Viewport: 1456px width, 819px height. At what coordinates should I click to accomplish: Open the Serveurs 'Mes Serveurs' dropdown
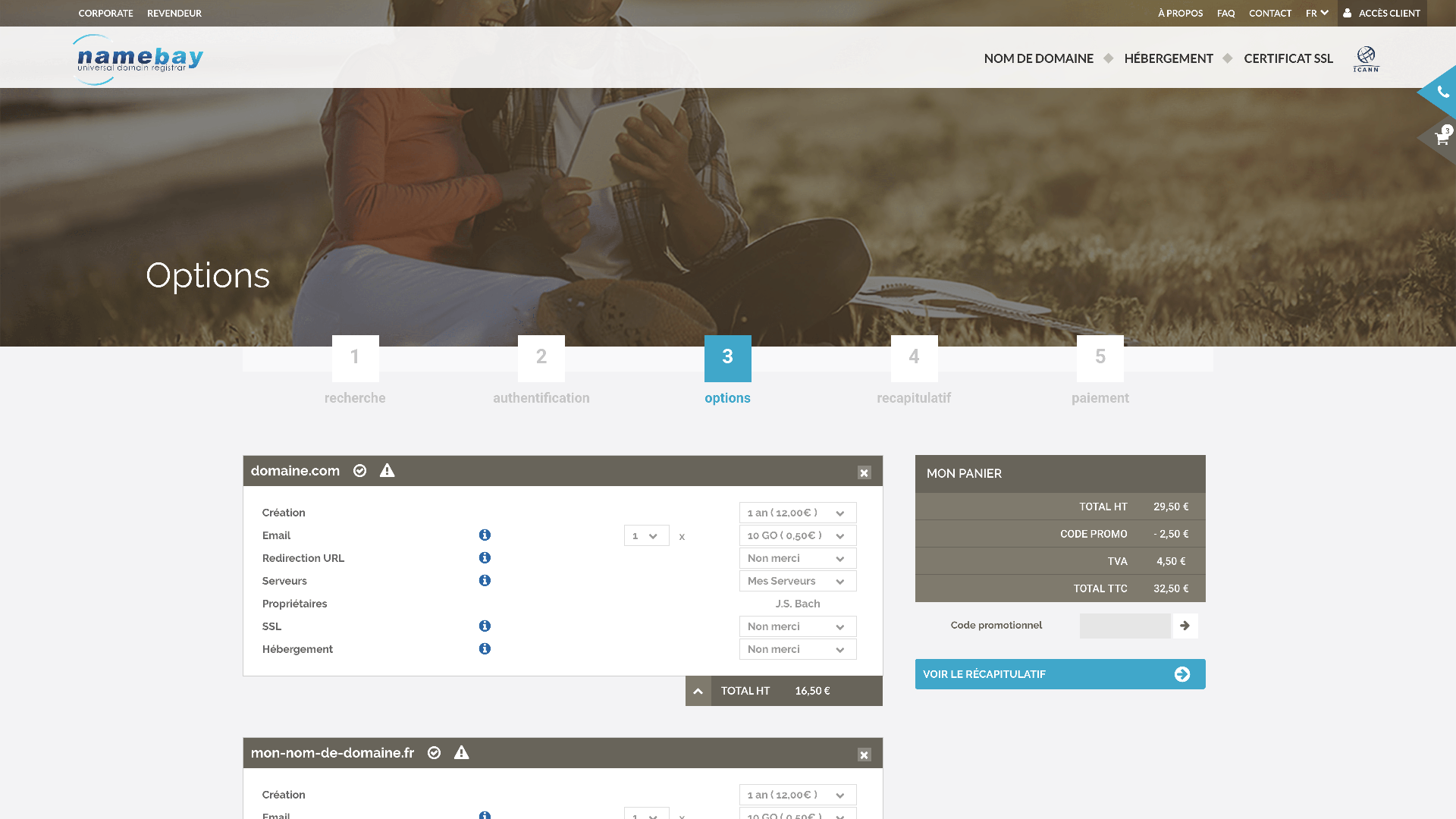797,581
